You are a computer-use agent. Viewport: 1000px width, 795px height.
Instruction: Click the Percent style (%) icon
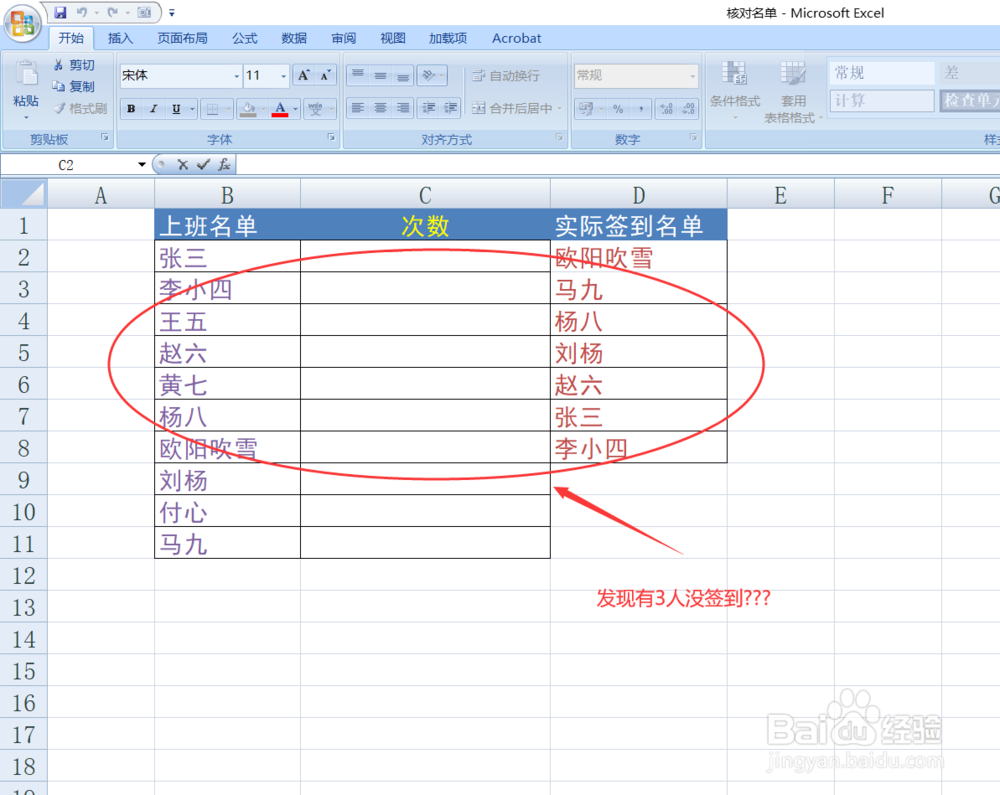(x=617, y=108)
